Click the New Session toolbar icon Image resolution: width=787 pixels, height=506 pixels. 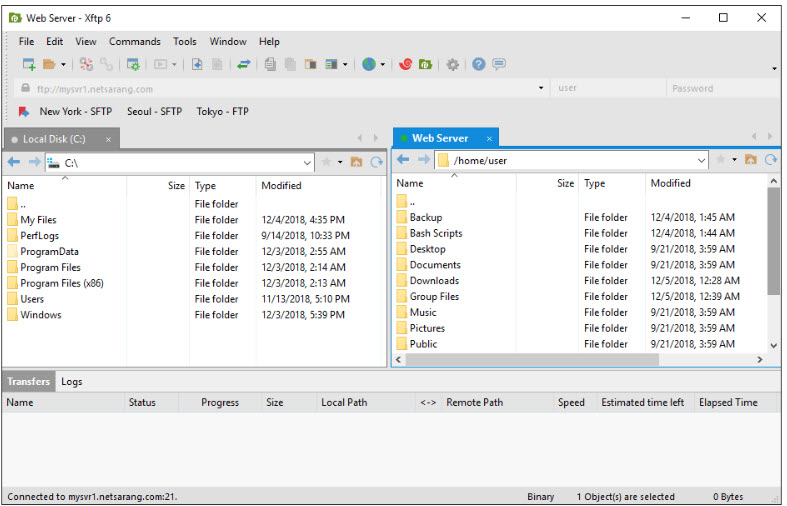[x=29, y=65]
